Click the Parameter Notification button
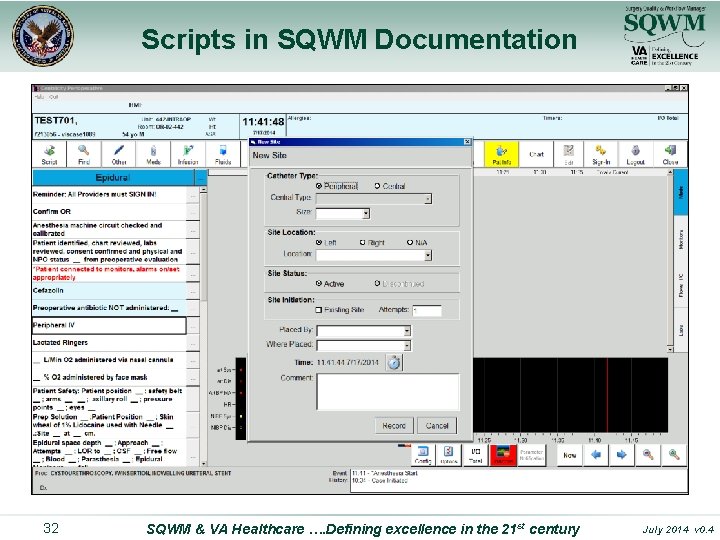The height and width of the screenshot is (540, 720). 531,455
